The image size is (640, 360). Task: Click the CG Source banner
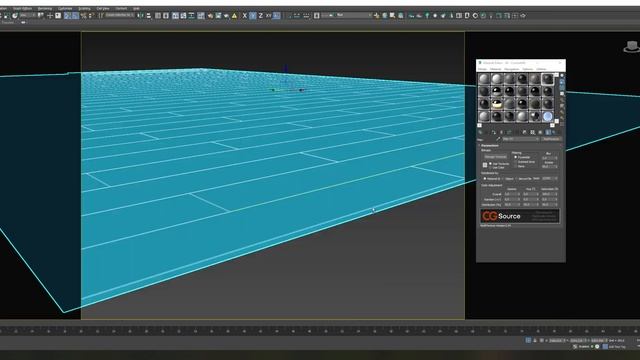[520, 216]
